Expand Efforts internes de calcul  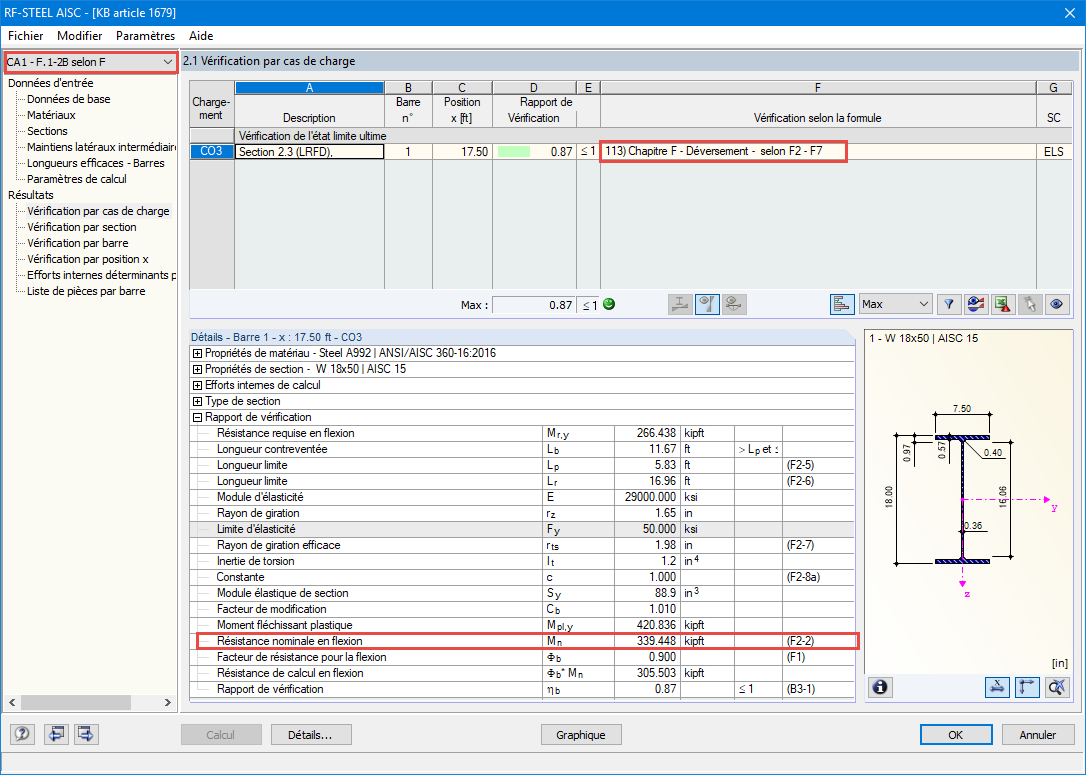pos(197,385)
